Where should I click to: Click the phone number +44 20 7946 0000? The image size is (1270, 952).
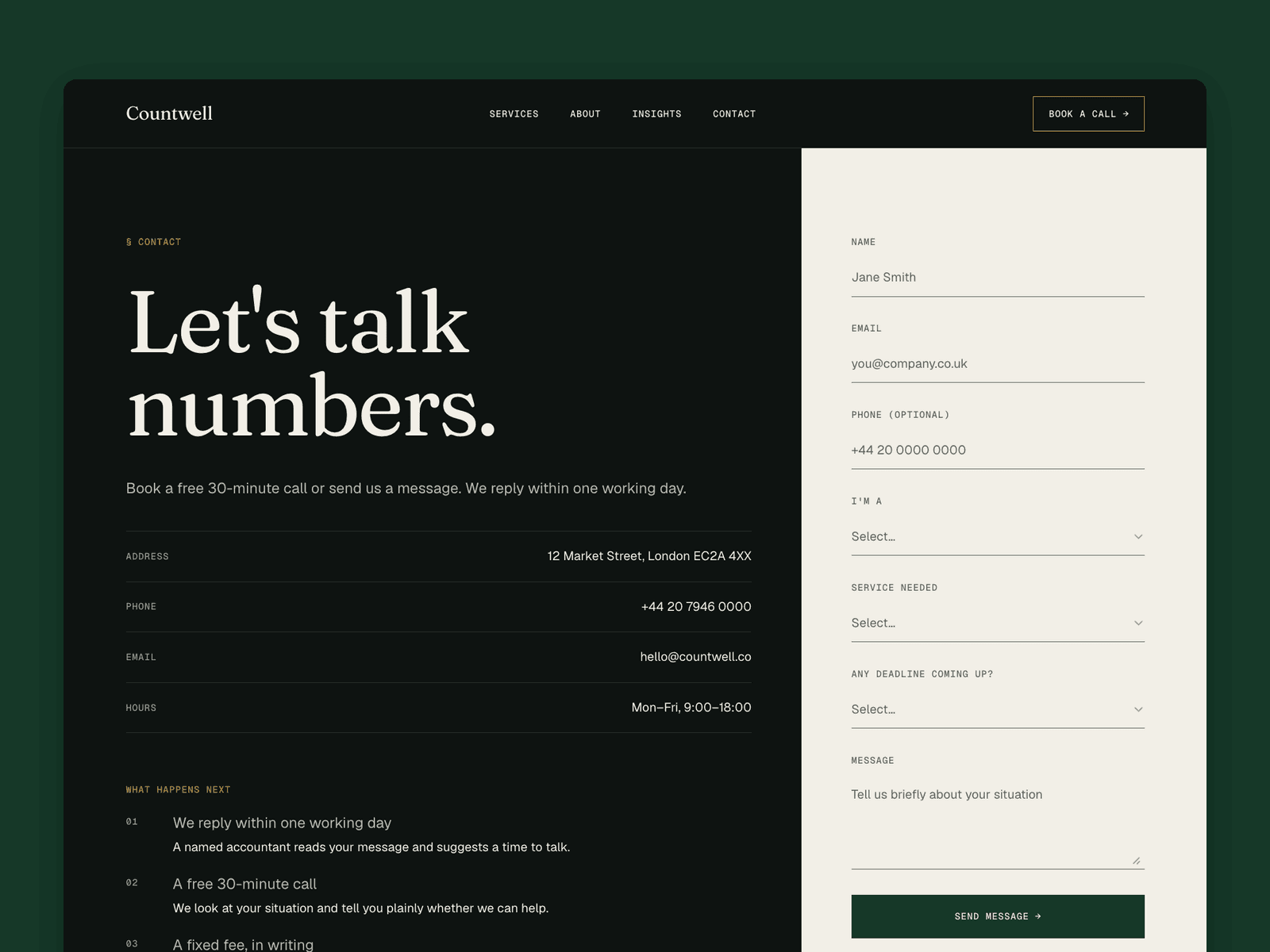pyautogui.click(x=696, y=607)
